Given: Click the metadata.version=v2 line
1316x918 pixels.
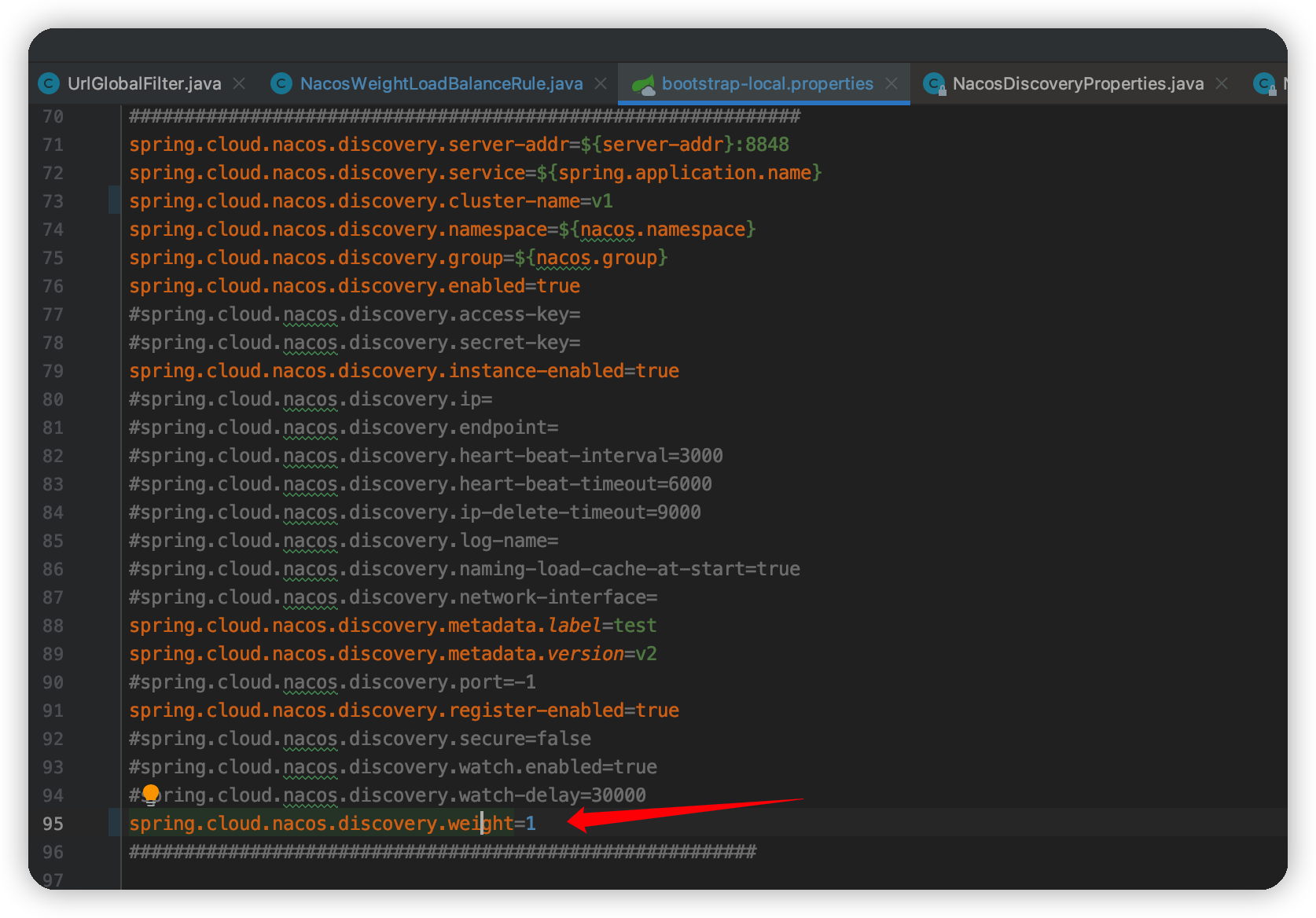Looking at the screenshot, I should point(393,653).
